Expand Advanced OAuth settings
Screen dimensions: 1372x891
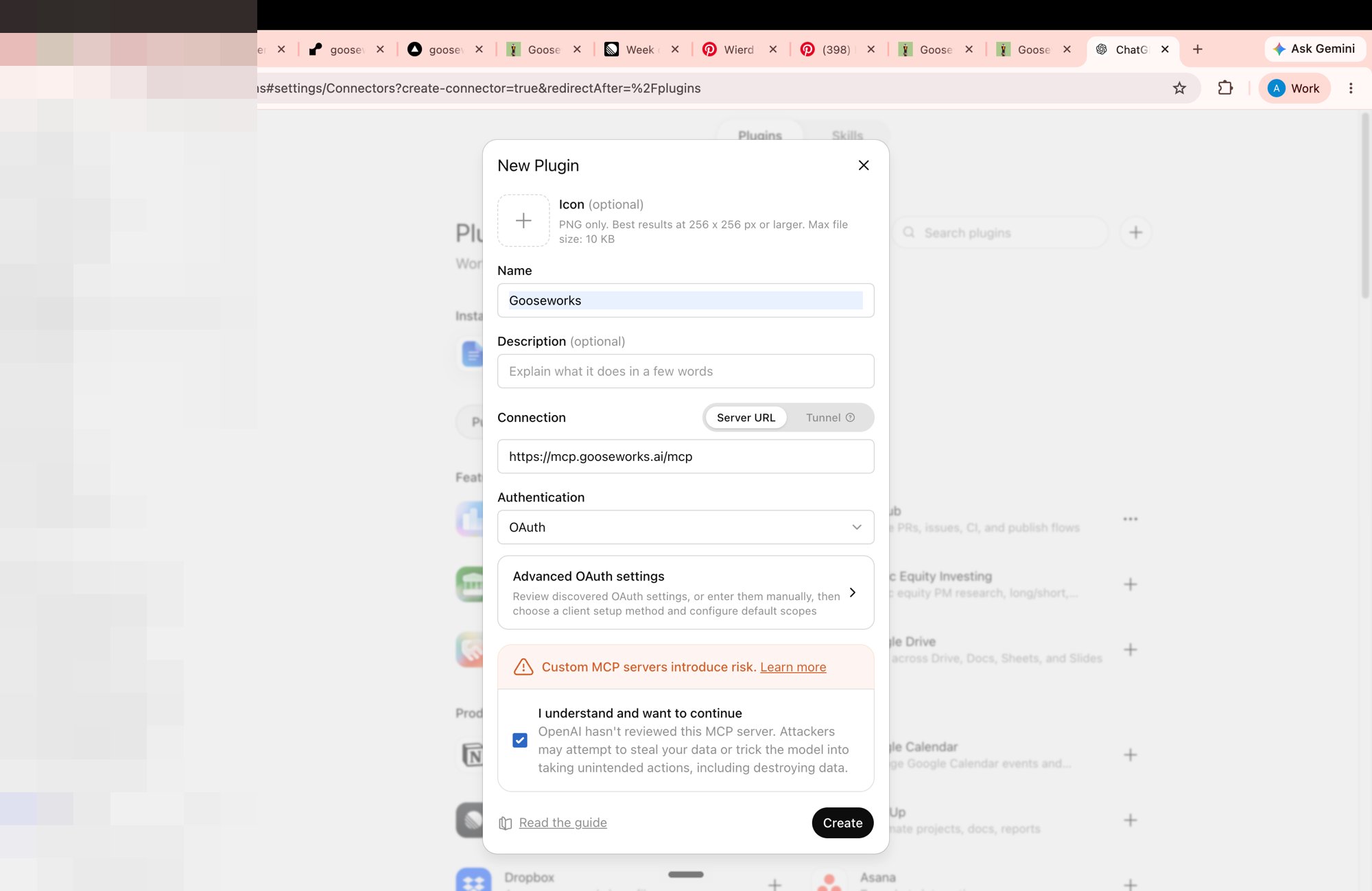[x=685, y=593]
